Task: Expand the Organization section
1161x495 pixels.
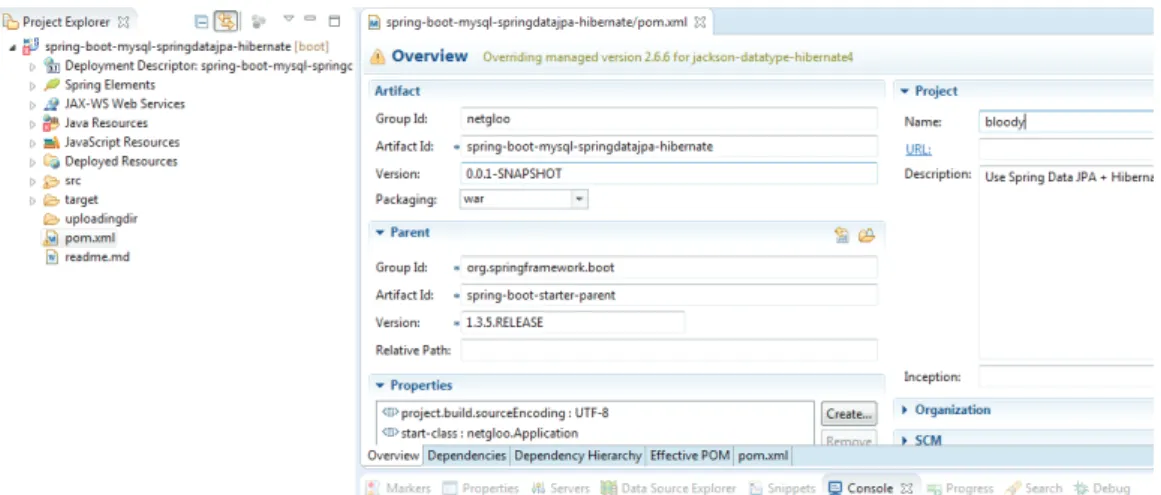Action: (x=905, y=410)
